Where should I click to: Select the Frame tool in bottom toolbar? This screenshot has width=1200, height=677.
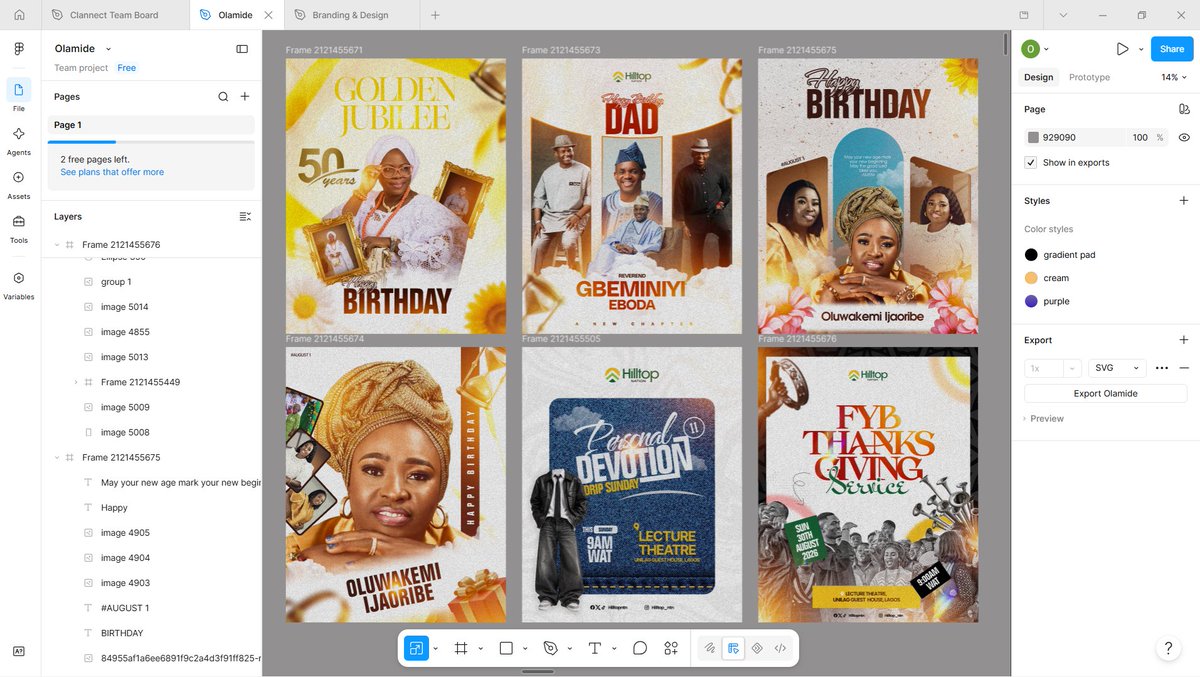461,648
